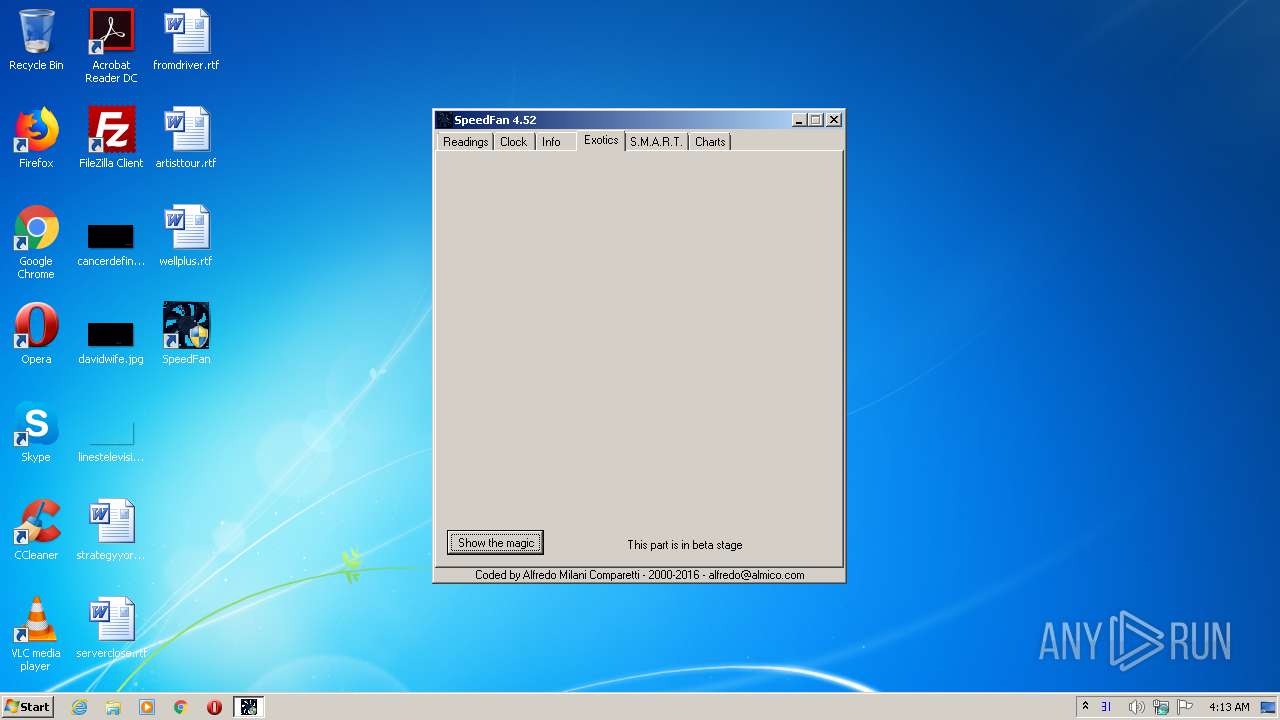Click the author credit status bar text
The width and height of the screenshot is (1280, 720).
(x=639, y=575)
